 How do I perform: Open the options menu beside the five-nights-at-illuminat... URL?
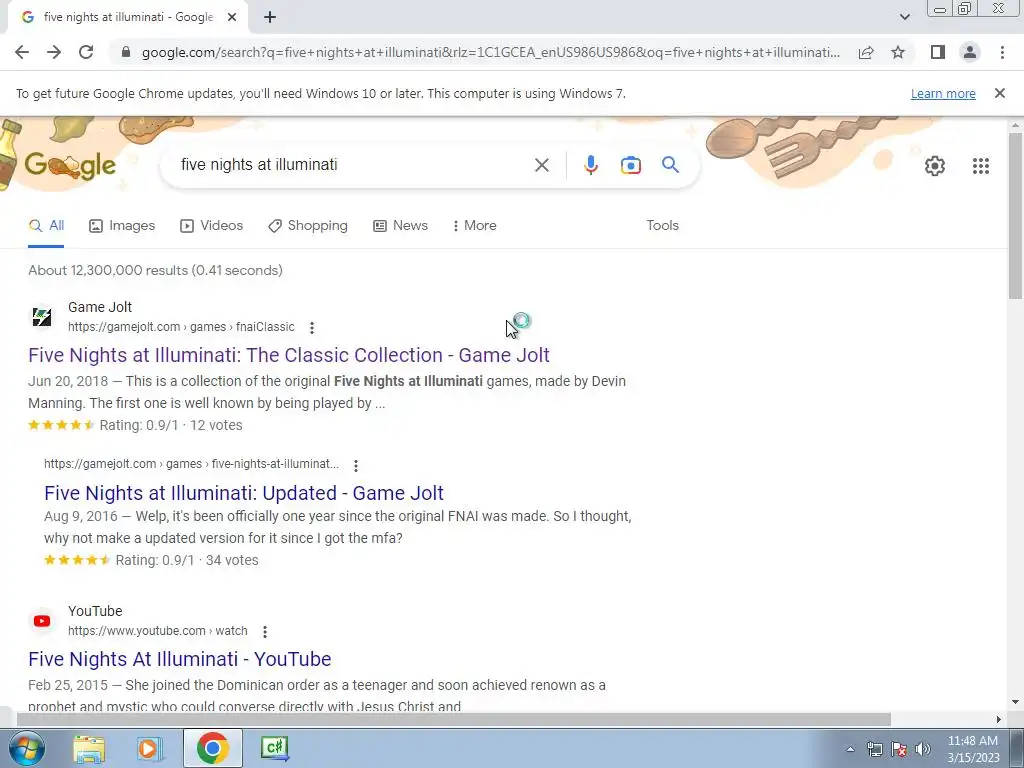(355, 465)
